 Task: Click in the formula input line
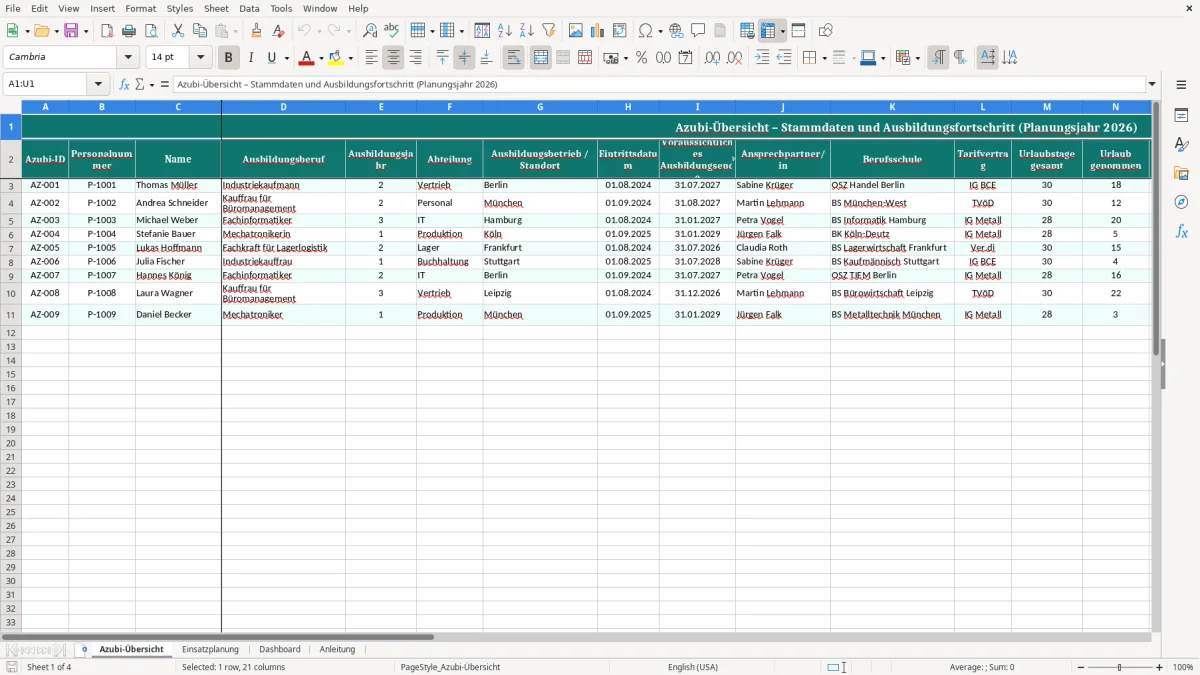pos(659,84)
